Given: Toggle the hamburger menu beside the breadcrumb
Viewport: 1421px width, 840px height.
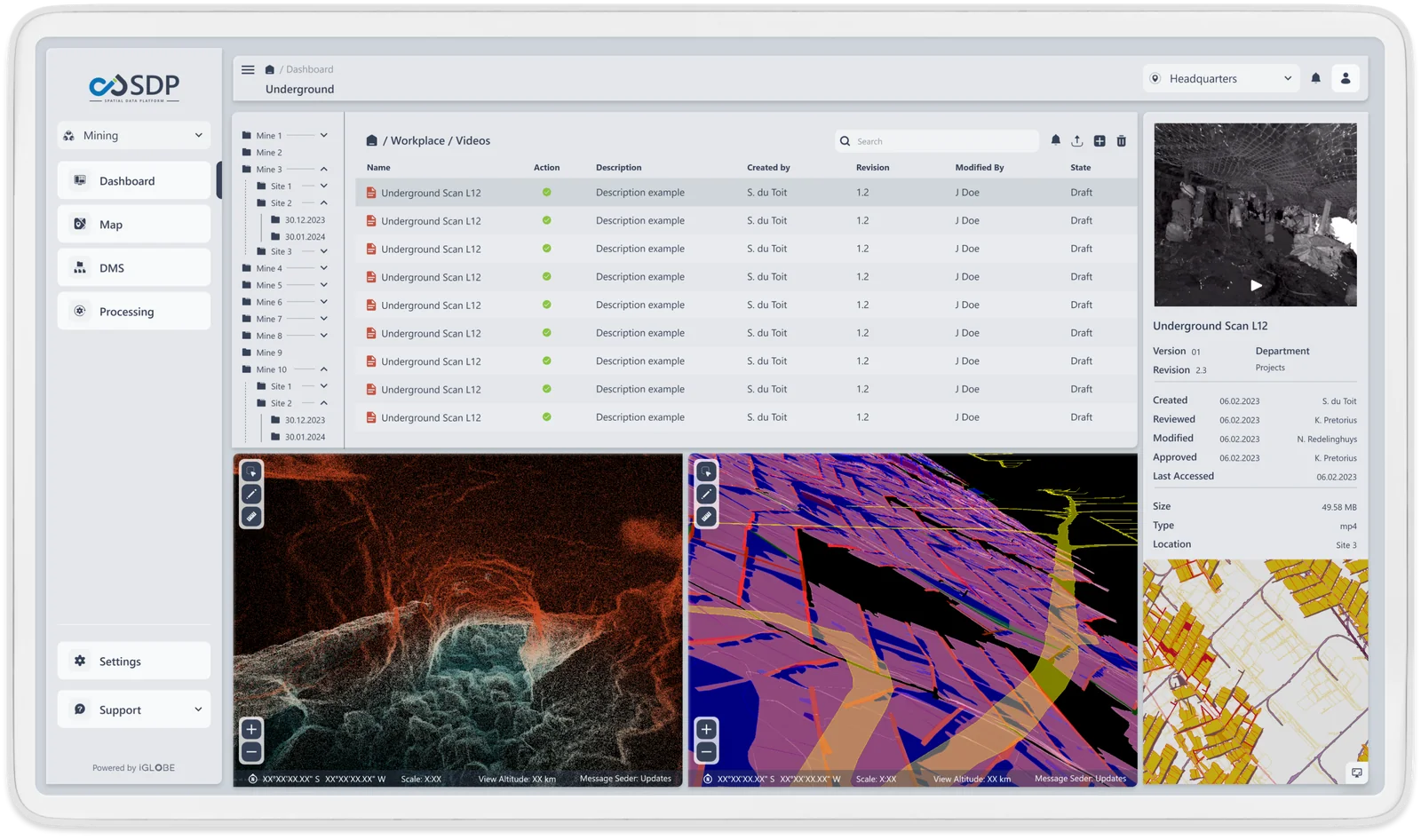Looking at the screenshot, I should coord(248,69).
